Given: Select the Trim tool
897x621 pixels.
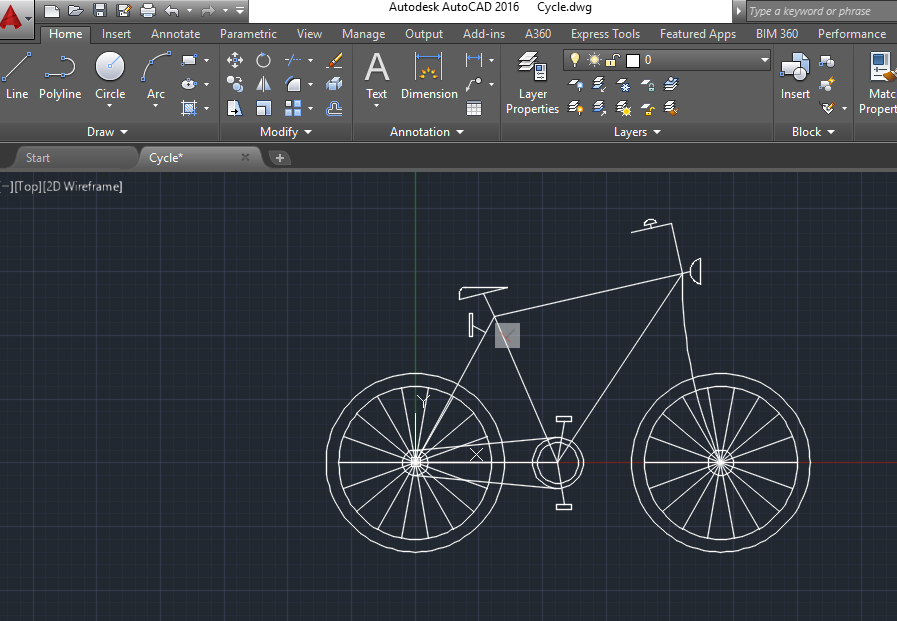Looking at the screenshot, I should point(293,60).
